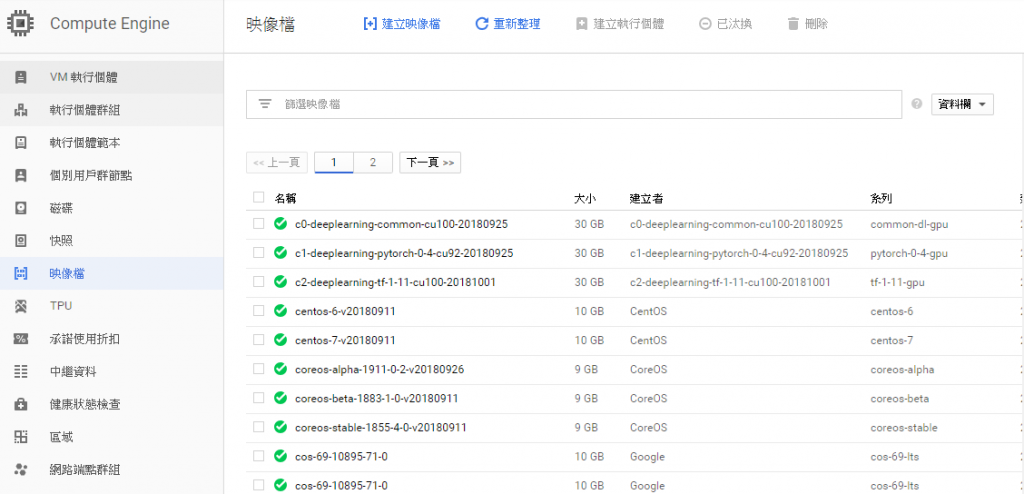This screenshot has height=494, width=1024.
Task: Click the 系列 column header
Action: (881, 198)
